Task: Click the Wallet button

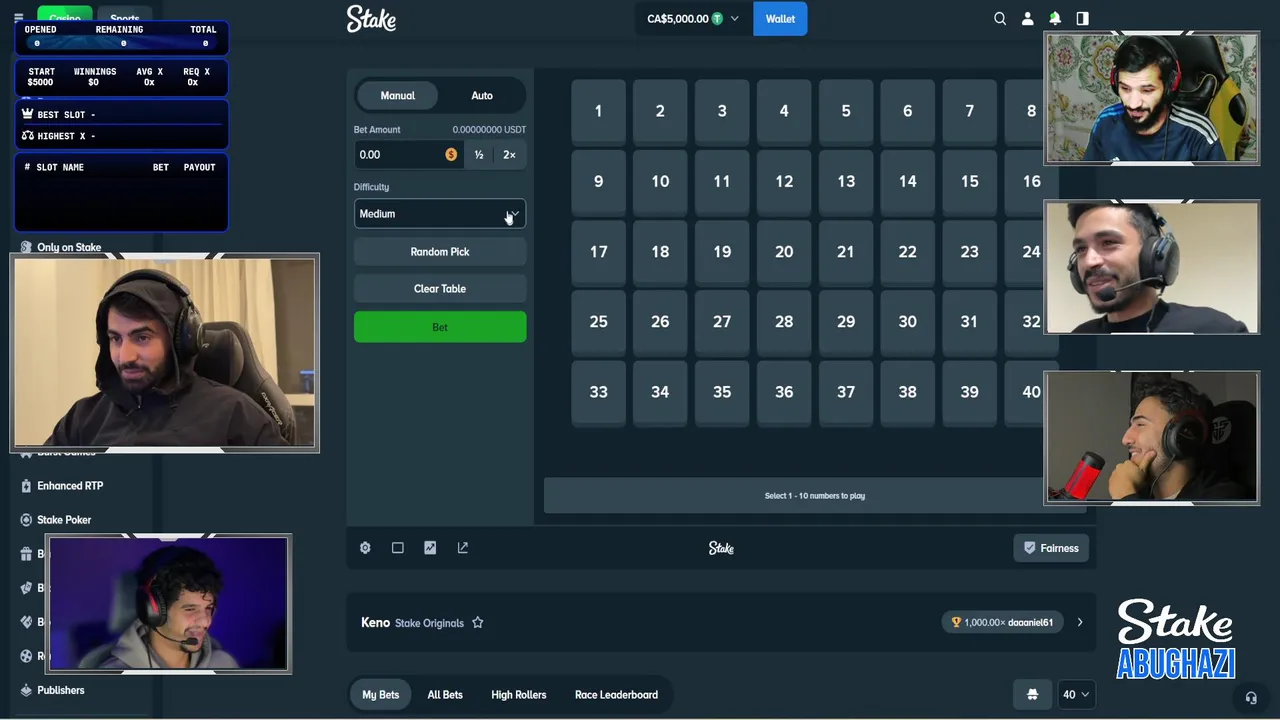Action: pos(780,18)
